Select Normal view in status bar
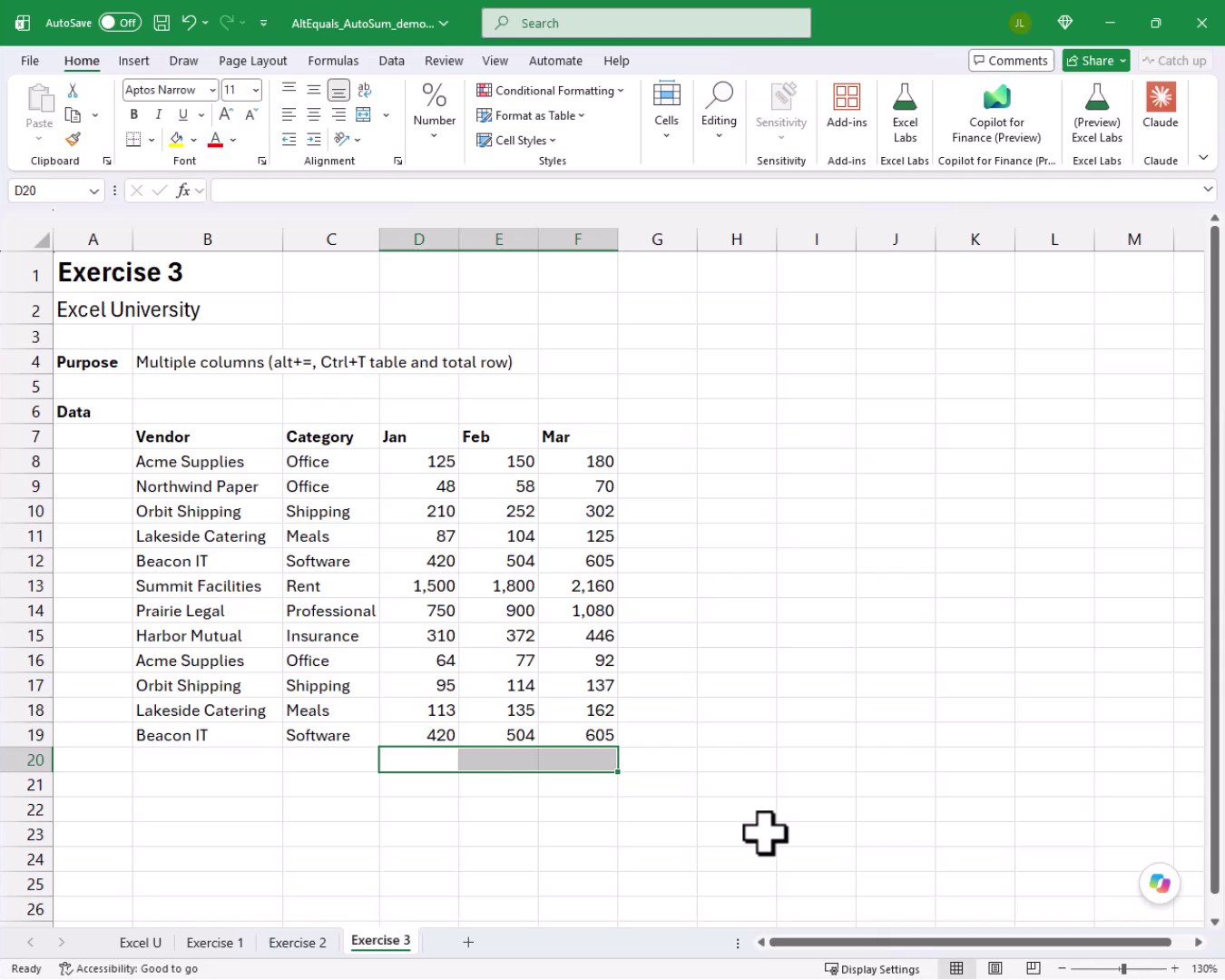 (x=956, y=969)
